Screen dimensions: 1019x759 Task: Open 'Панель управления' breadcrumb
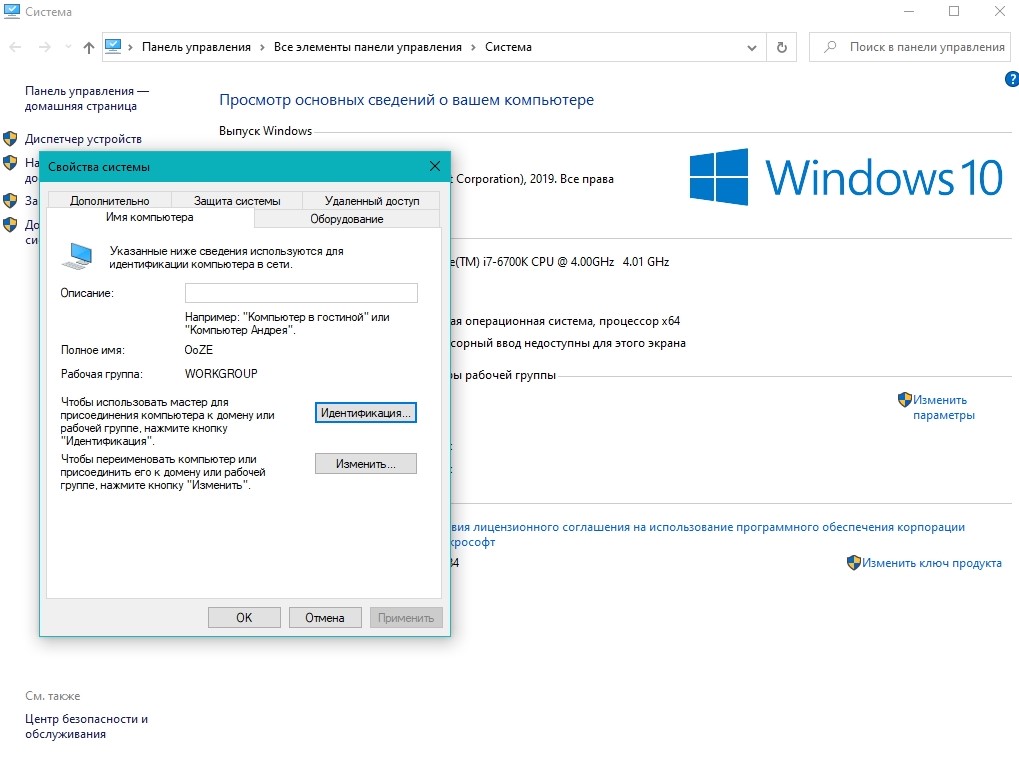pos(196,47)
